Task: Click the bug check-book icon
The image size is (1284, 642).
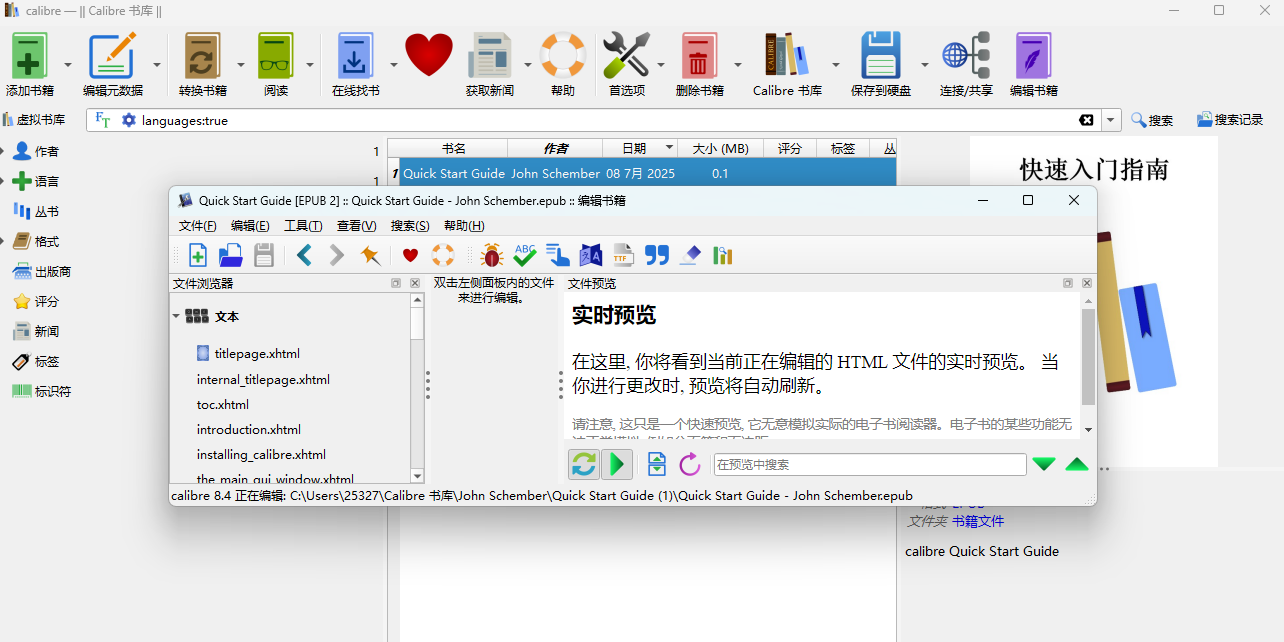Action: pos(491,255)
